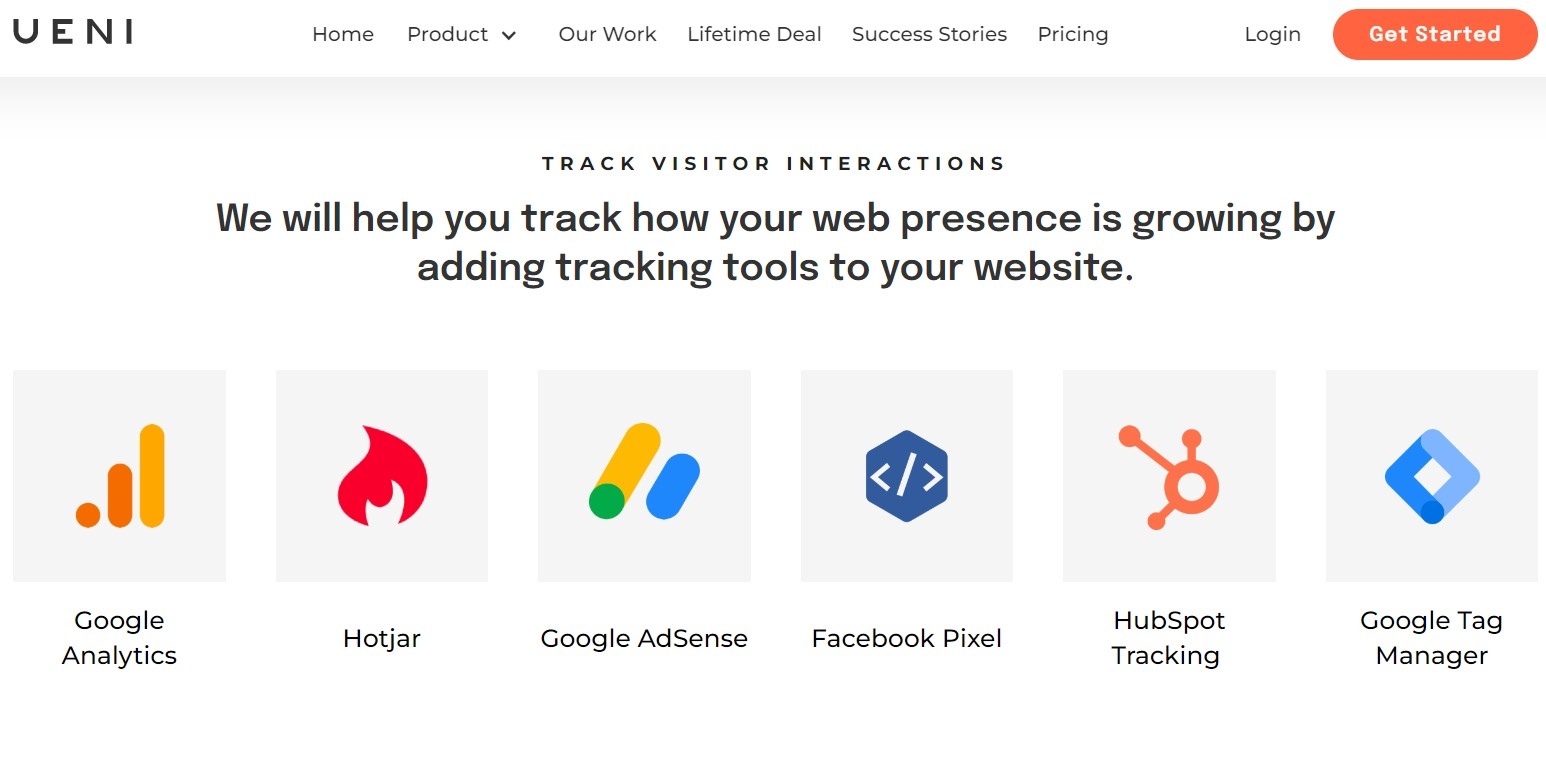Viewport: 1546px width, 777px height.
Task: Open the Our Work page
Action: (607, 34)
